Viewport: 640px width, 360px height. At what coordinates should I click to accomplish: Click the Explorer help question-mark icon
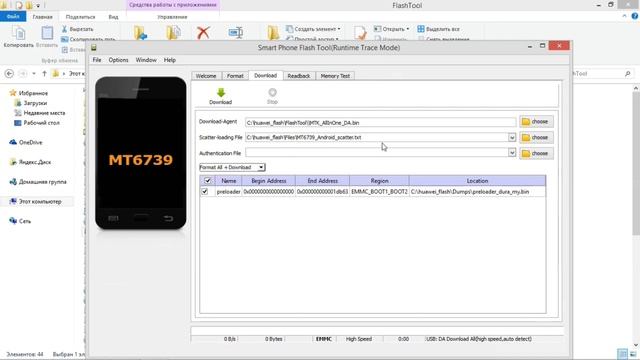(x=635, y=16)
